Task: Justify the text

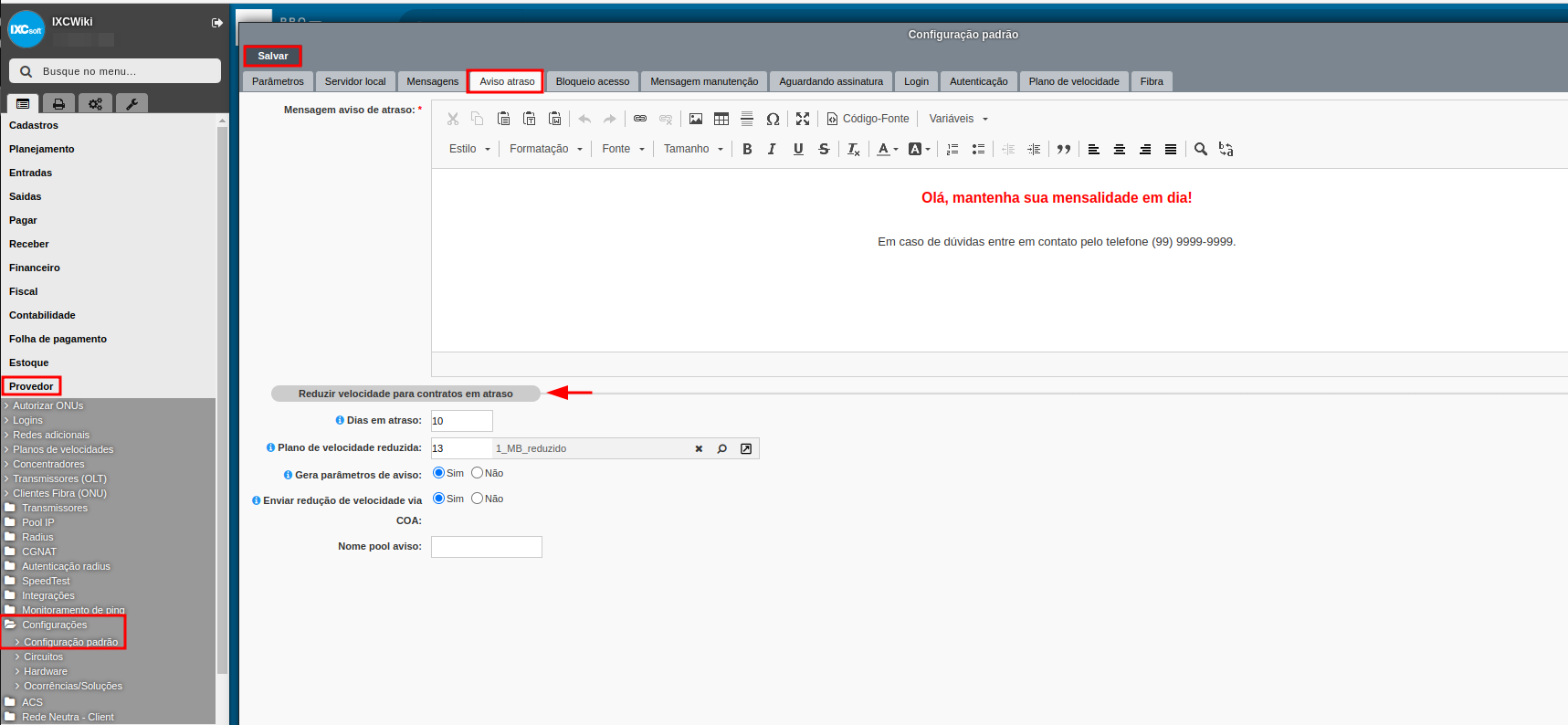Action: pyautogui.click(x=1171, y=149)
